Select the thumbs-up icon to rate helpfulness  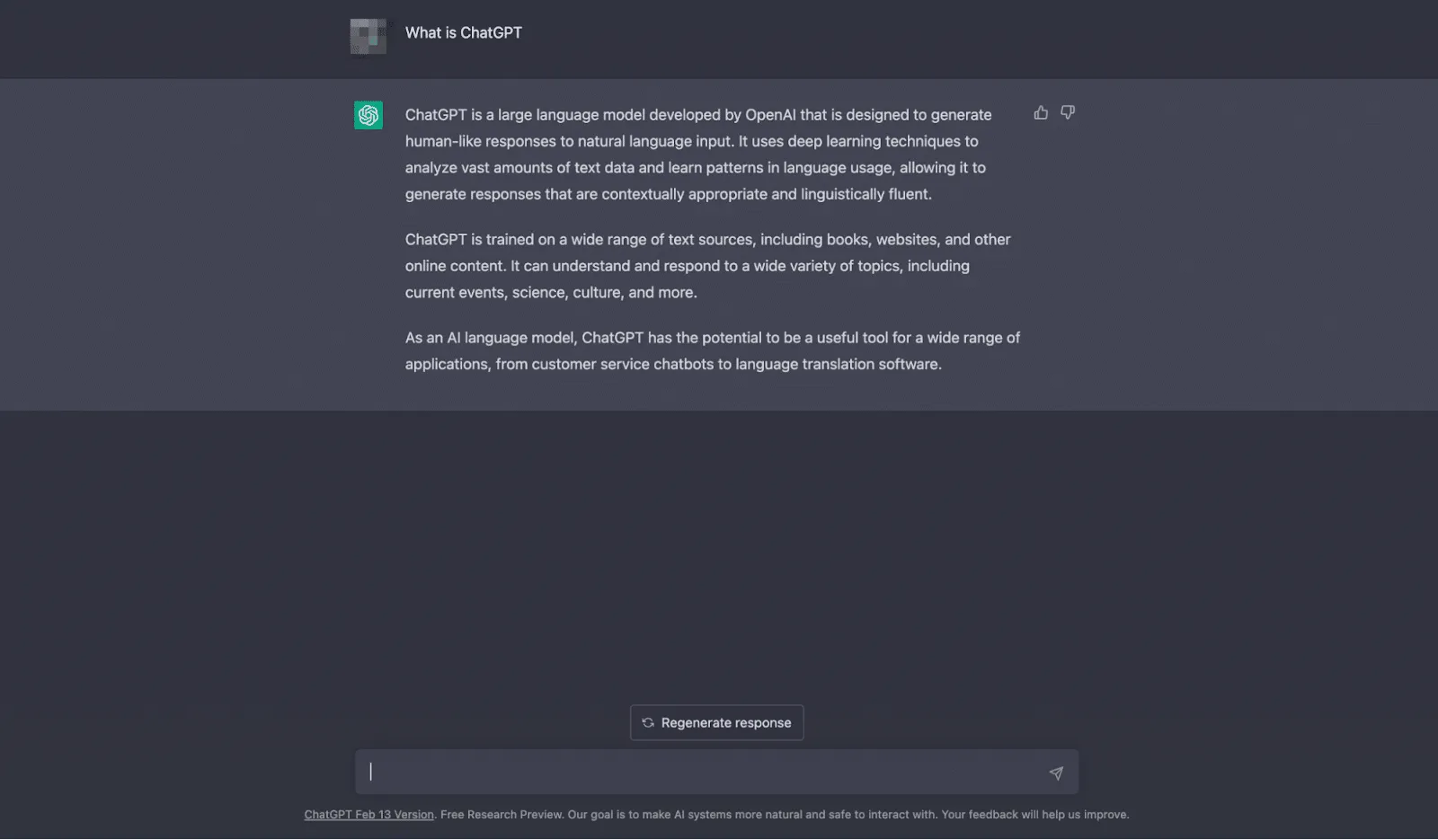(x=1040, y=111)
